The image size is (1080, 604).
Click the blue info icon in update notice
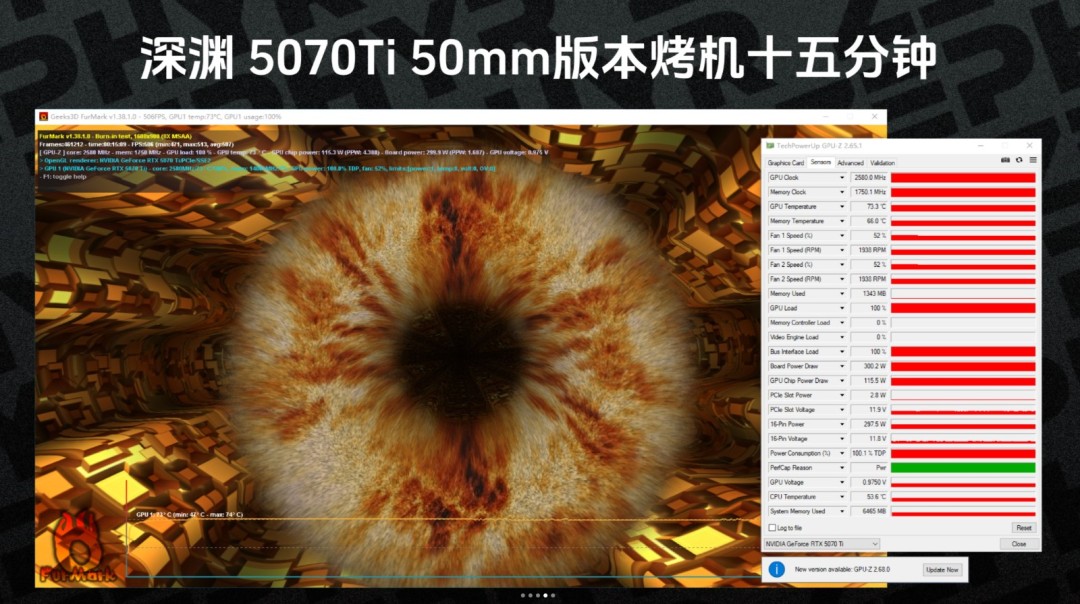pos(776,569)
